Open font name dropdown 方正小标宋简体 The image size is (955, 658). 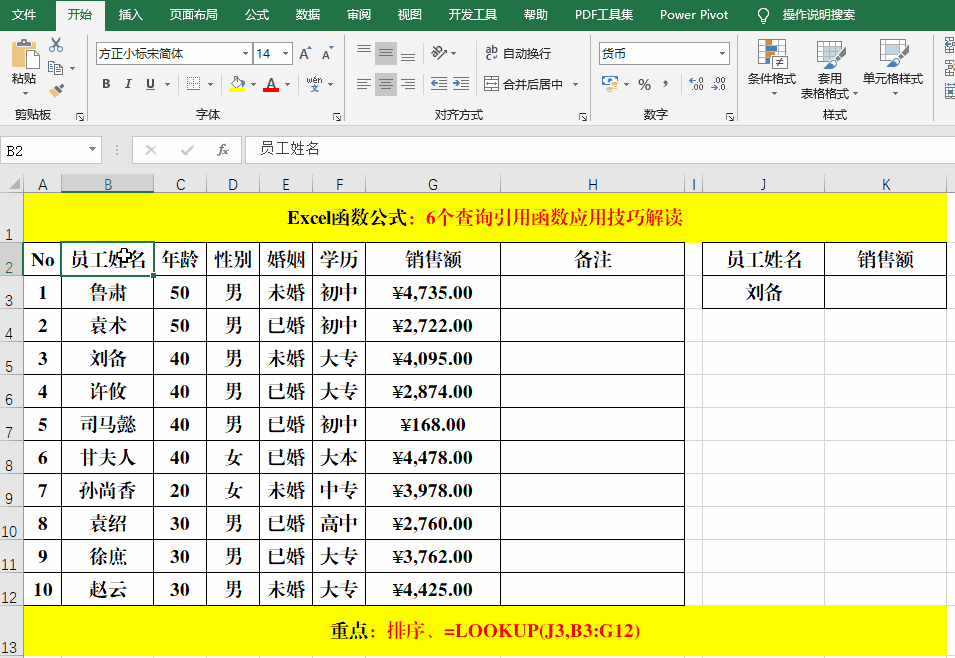coord(245,54)
